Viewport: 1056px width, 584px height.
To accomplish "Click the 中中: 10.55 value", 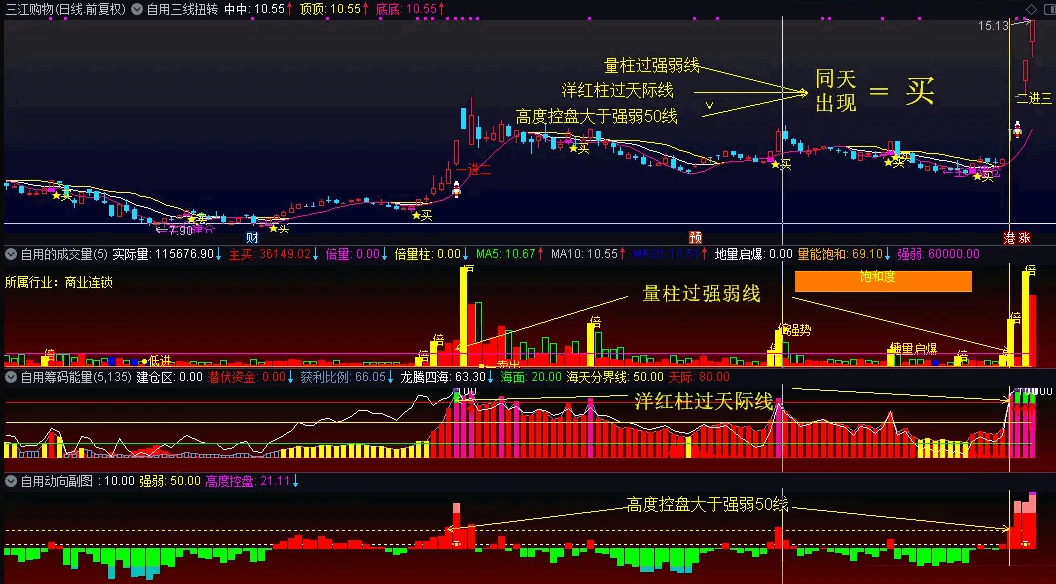I will pos(258,9).
